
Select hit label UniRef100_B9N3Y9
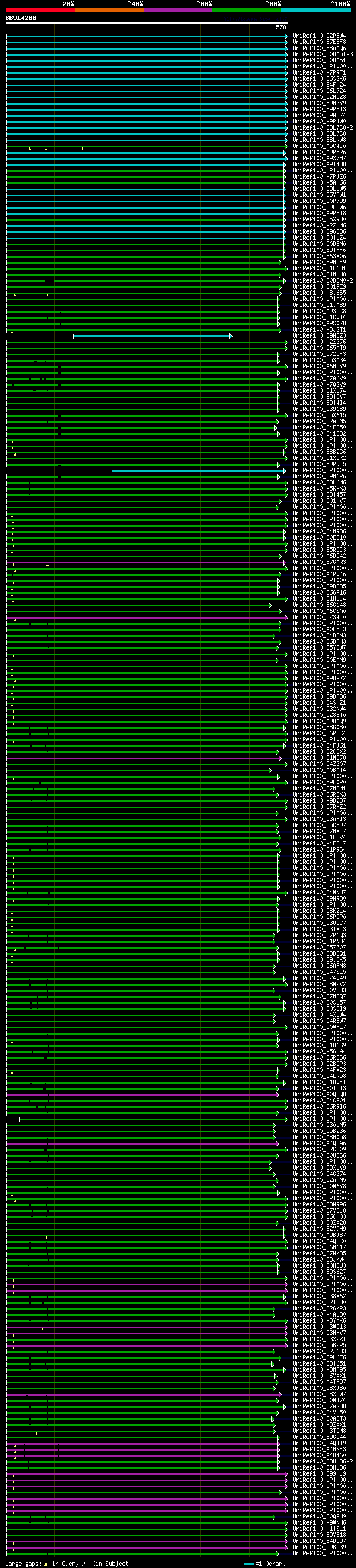pos(319,103)
